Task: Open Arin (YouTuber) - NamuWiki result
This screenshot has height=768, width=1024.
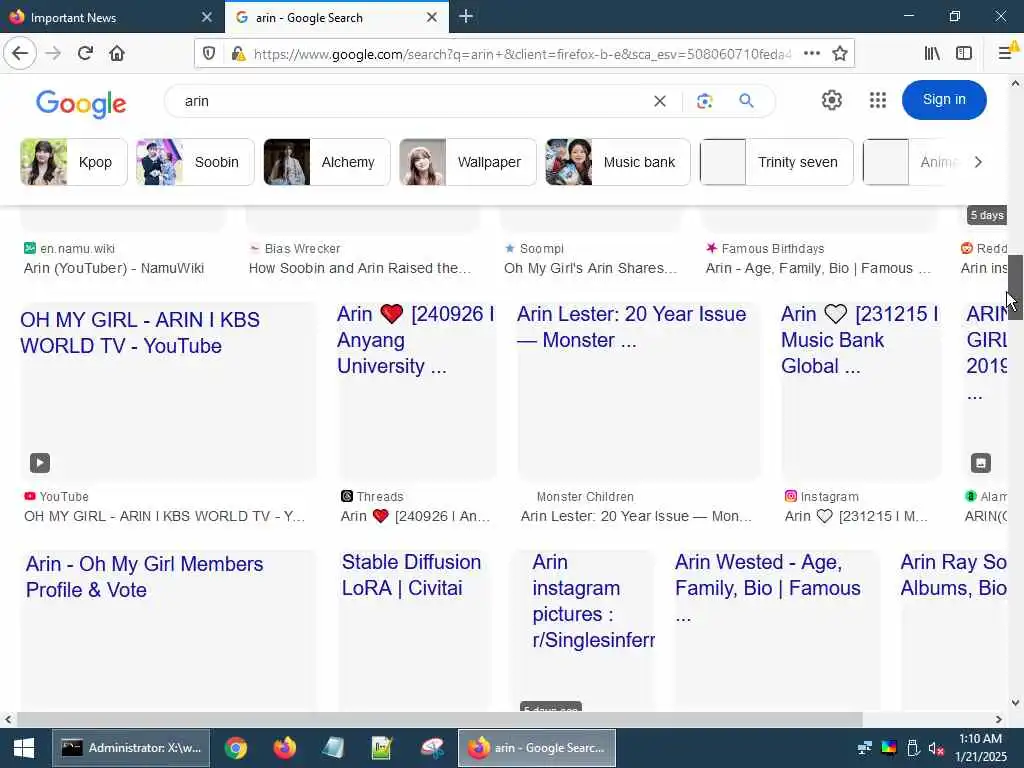Action: (114, 268)
